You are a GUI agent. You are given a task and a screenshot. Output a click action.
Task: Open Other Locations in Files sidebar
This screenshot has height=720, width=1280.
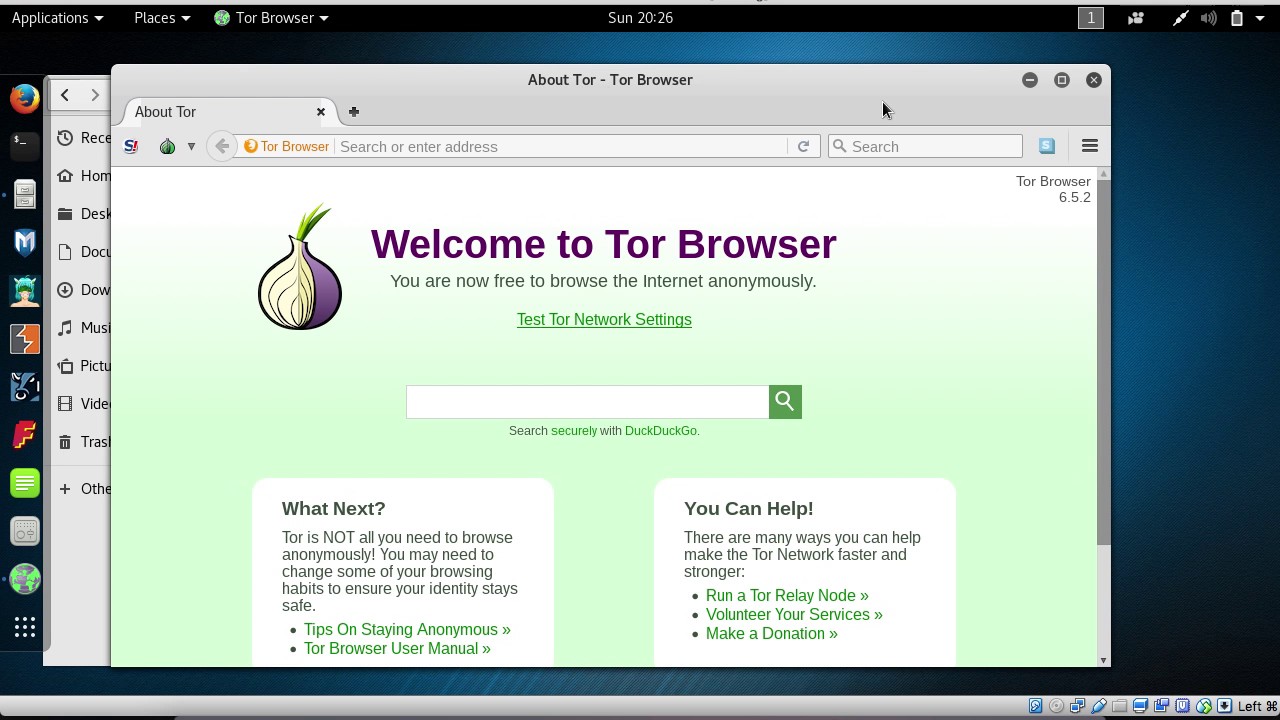point(84,488)
